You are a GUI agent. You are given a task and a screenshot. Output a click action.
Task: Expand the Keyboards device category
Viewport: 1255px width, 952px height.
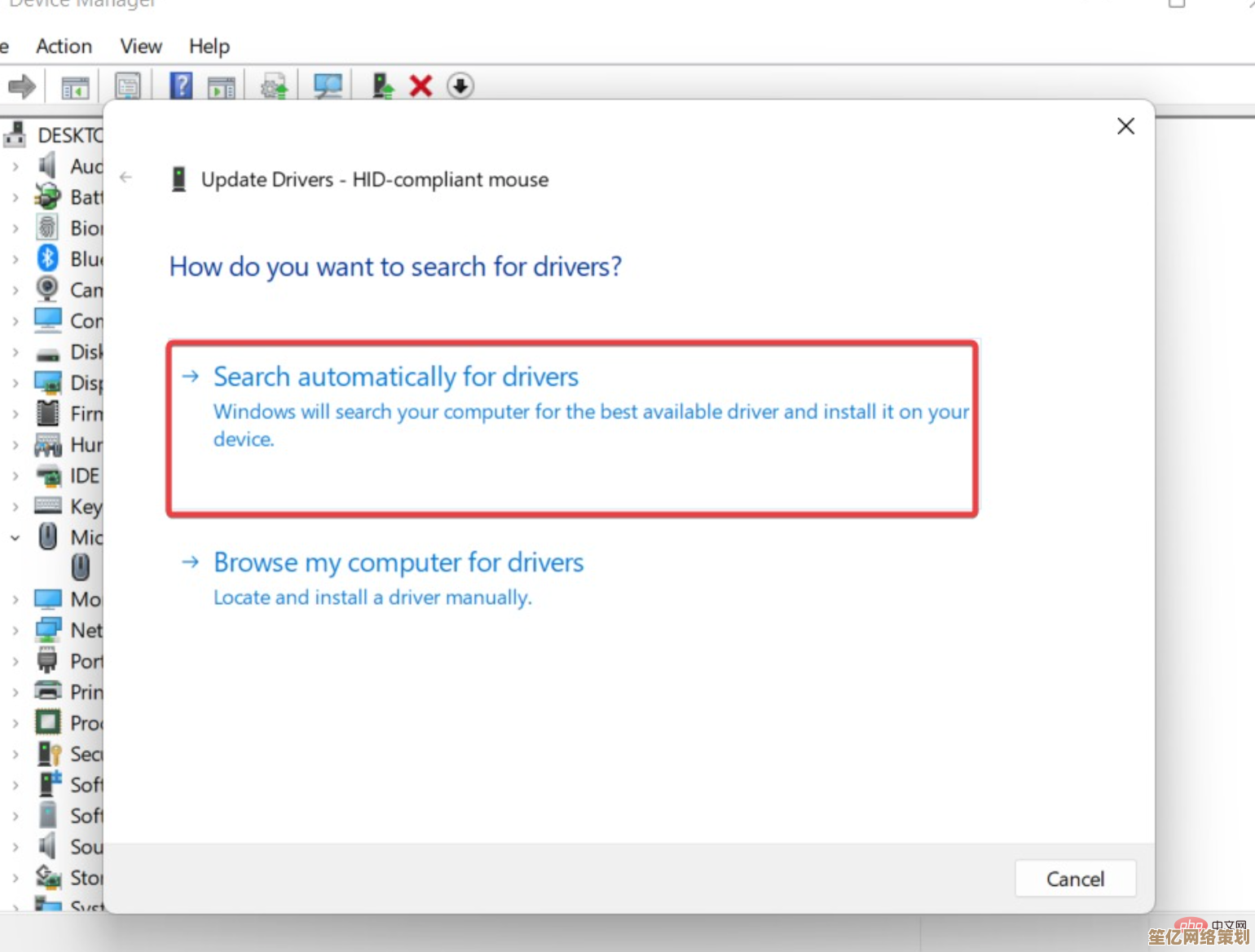tap(15, 506)
